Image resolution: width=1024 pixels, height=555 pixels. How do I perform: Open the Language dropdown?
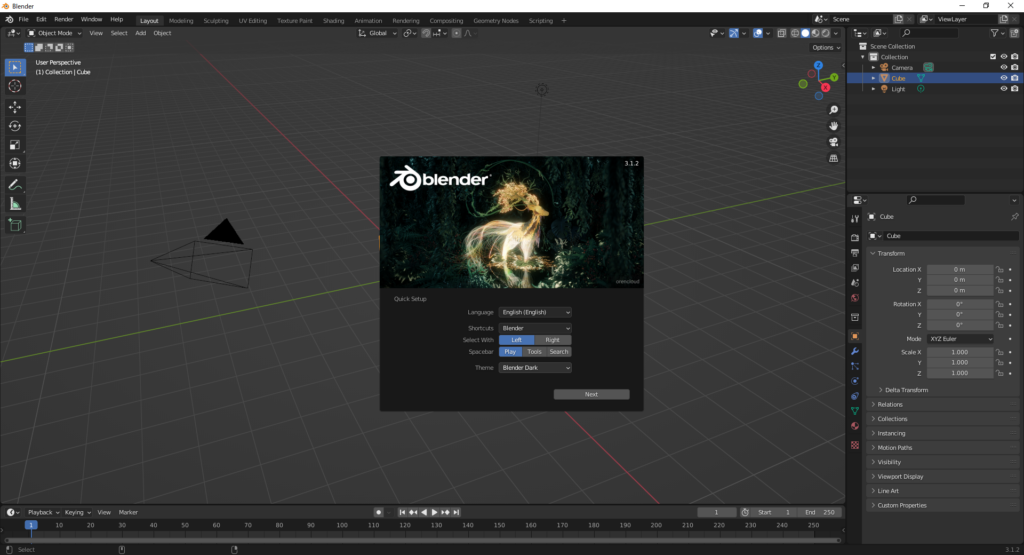(x=535, y=312)
